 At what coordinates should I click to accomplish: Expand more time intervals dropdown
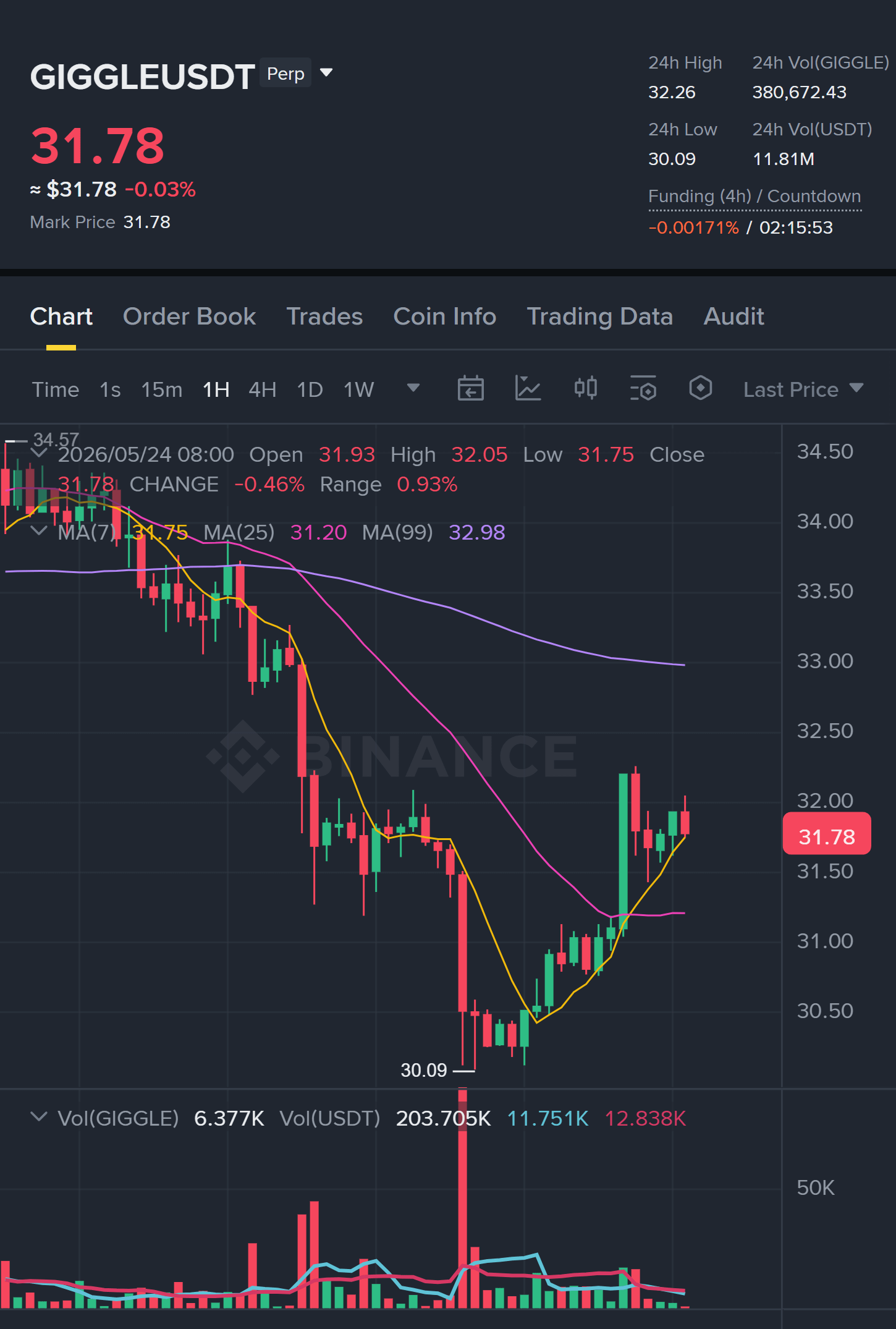point(413,388)
